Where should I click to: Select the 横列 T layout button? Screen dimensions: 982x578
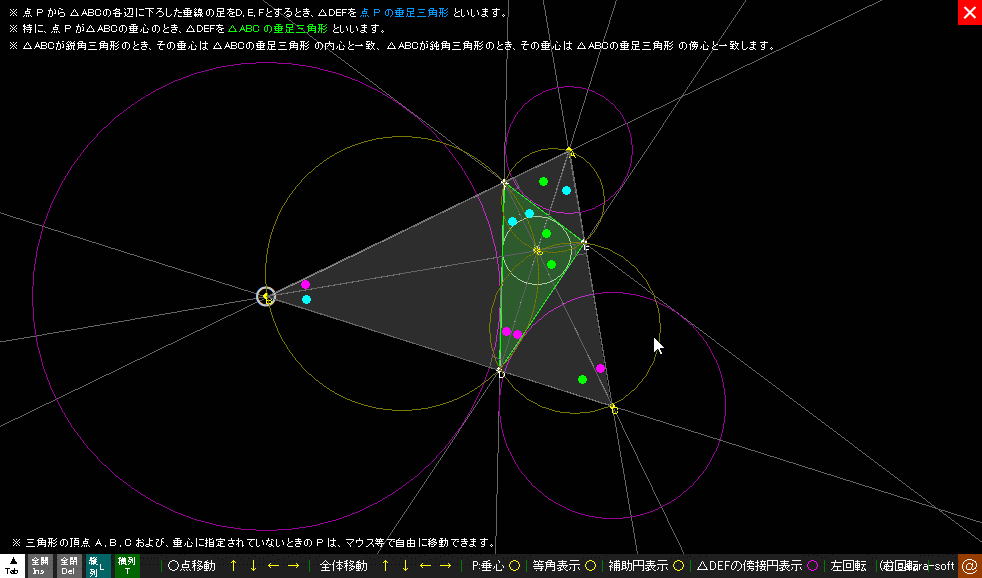127,566
